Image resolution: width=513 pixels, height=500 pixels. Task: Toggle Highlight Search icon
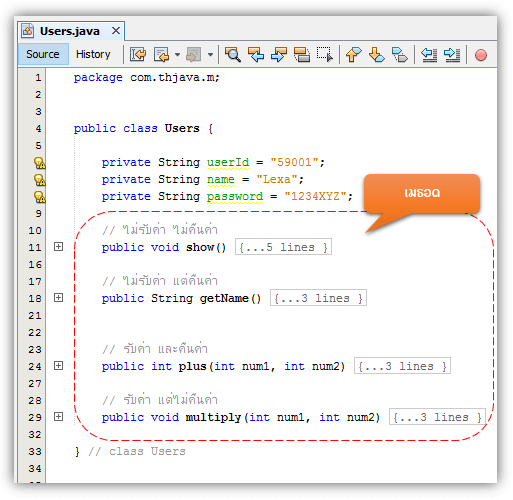pos(302,54)
